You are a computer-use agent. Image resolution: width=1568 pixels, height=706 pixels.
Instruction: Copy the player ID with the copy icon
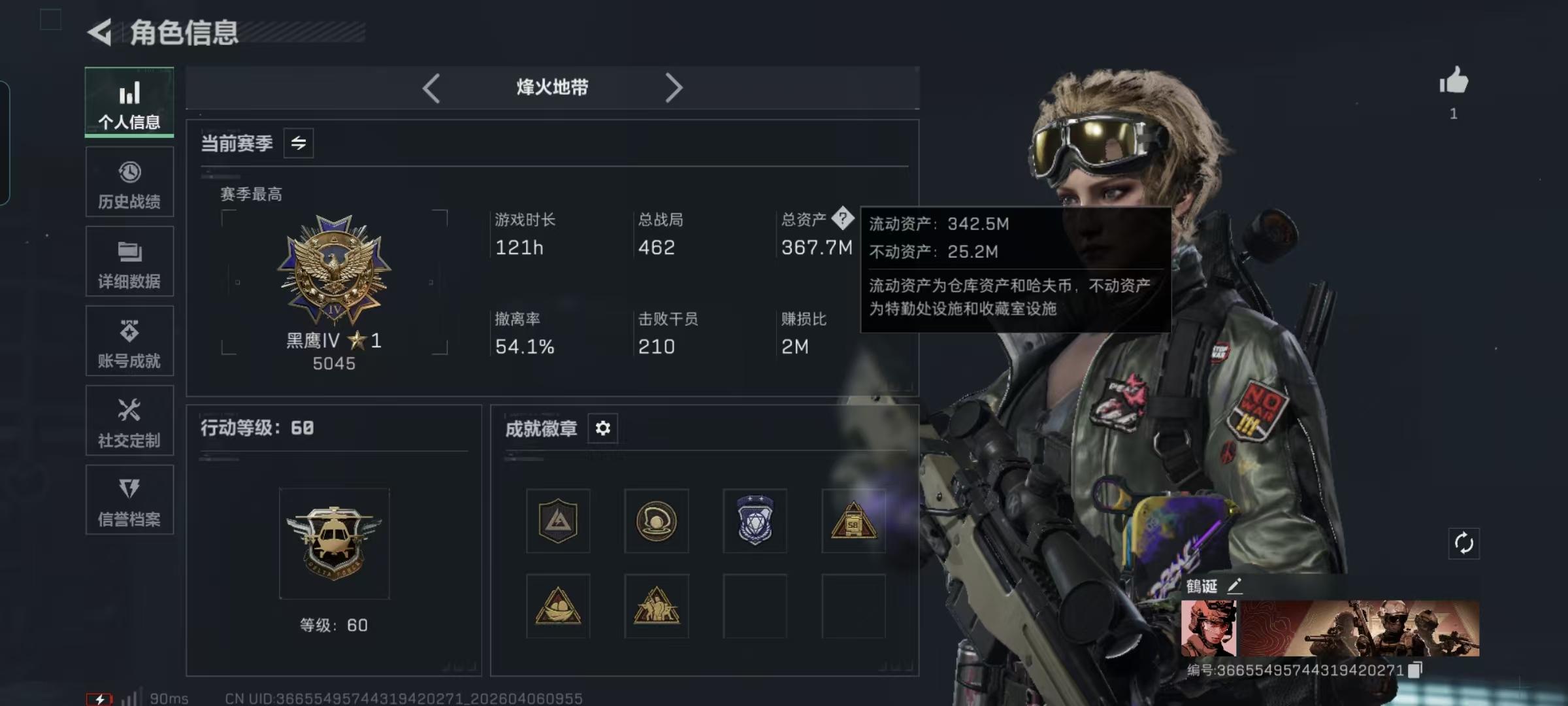click(x=1415, y=670)
